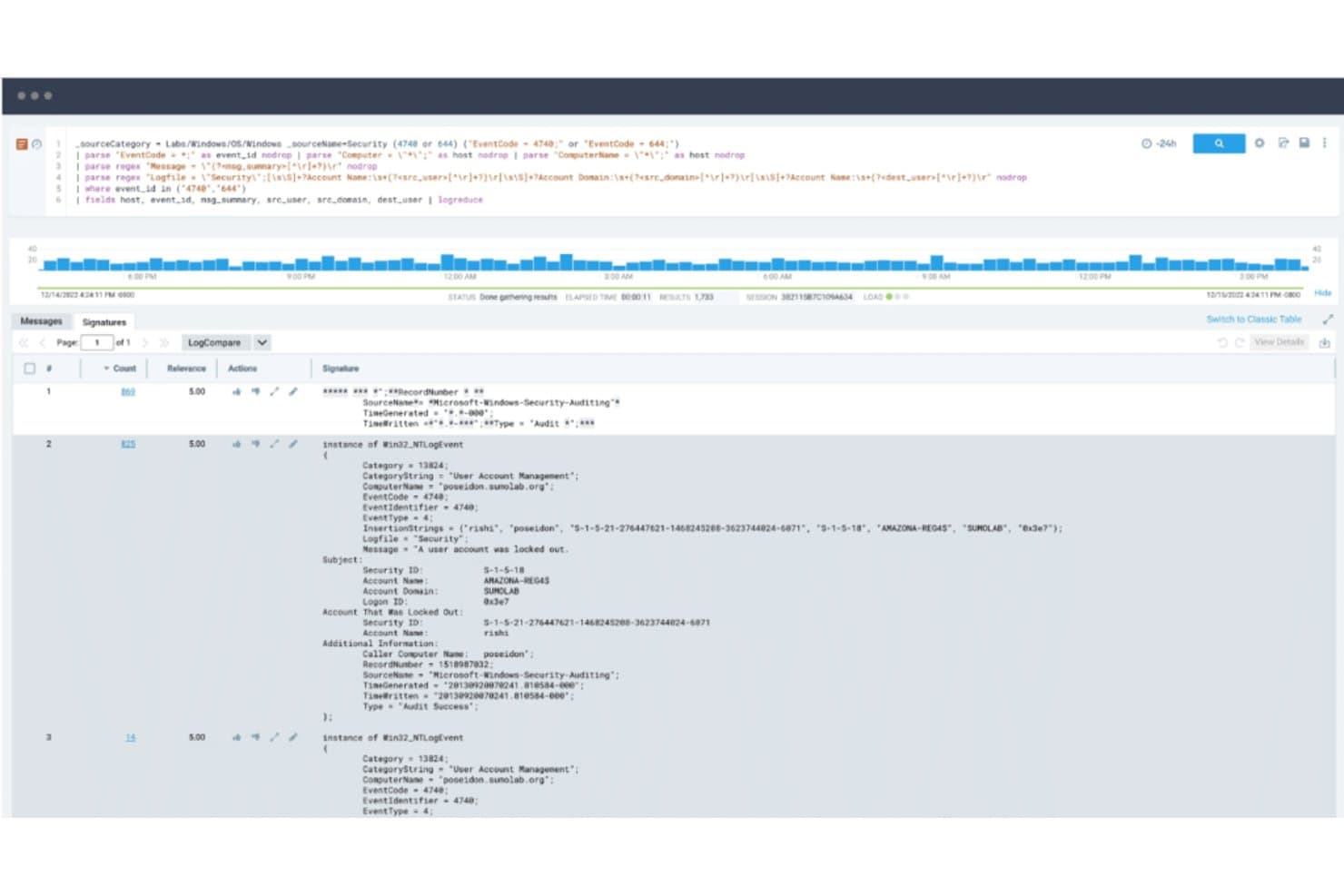Screen dimensions: 1344x896
Task: Open the orange query library icon
Action: pos(22,144)
